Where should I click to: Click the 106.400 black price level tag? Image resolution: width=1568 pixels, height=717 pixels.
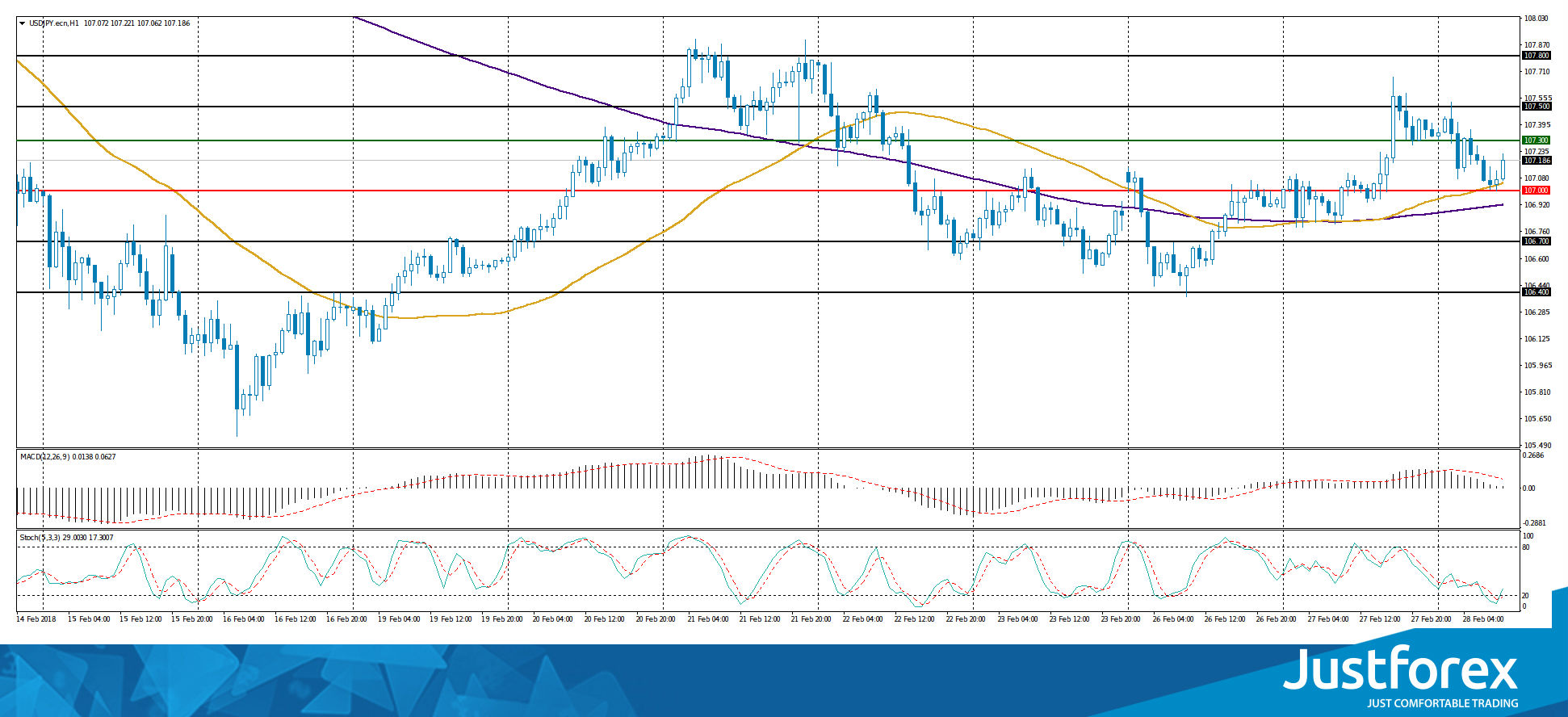(1536, 292)
